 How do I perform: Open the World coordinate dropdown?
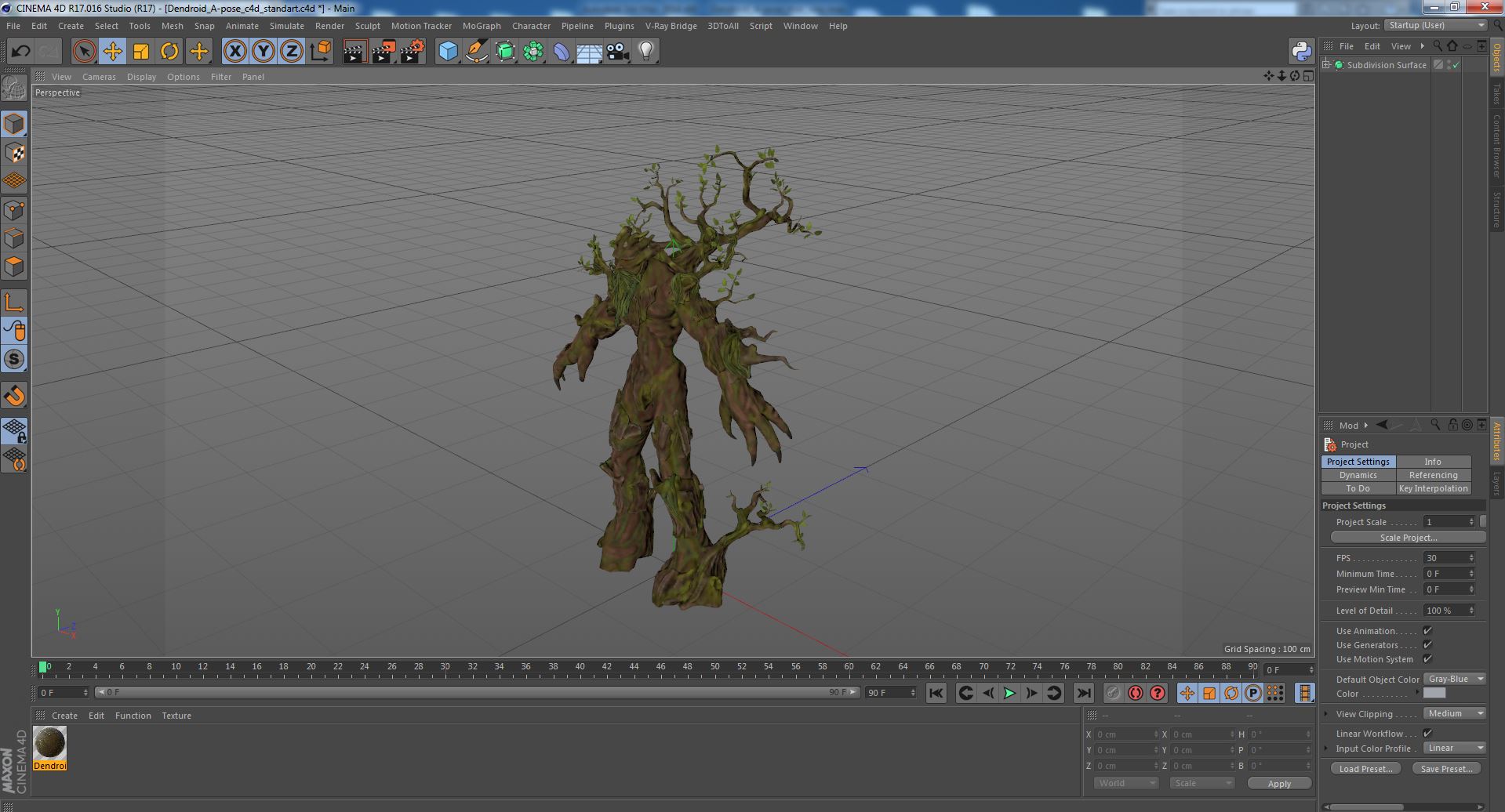(1125, 784)
